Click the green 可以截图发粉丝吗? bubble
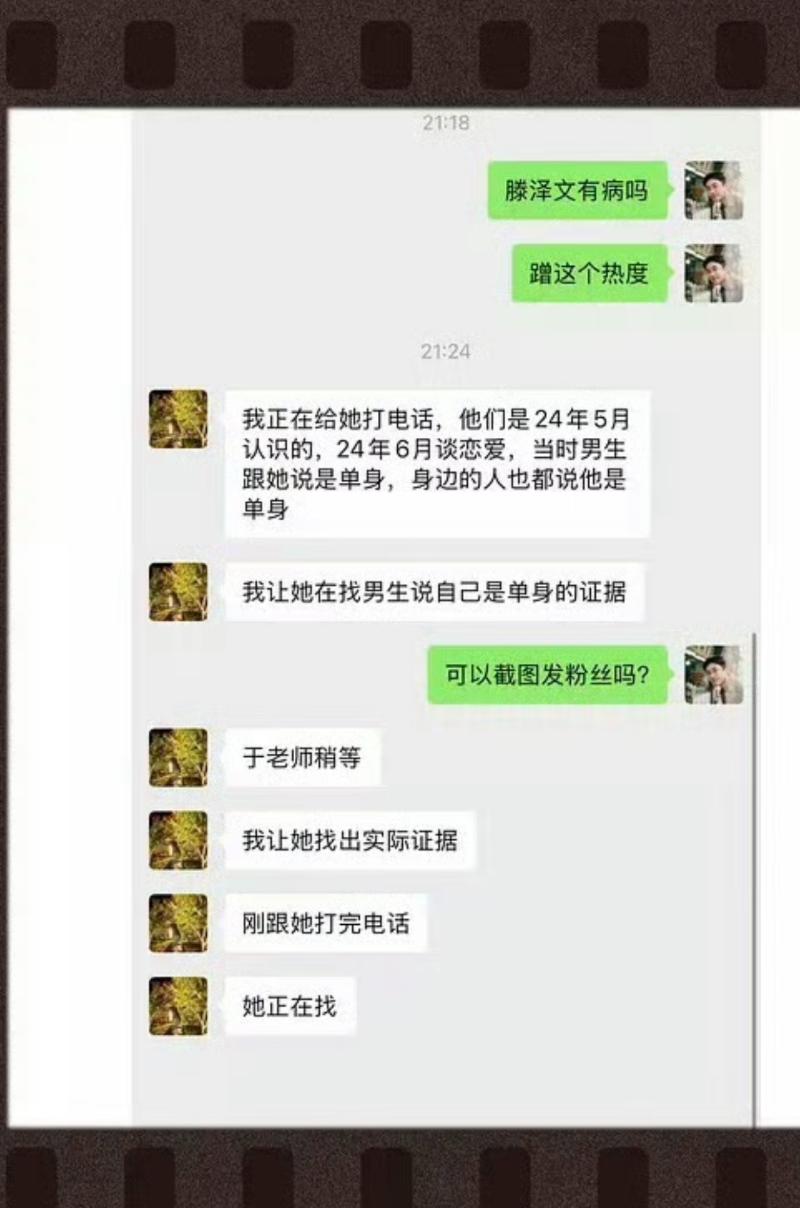Viewport: 800px width, 1208px height. click(x=548, y=675)
